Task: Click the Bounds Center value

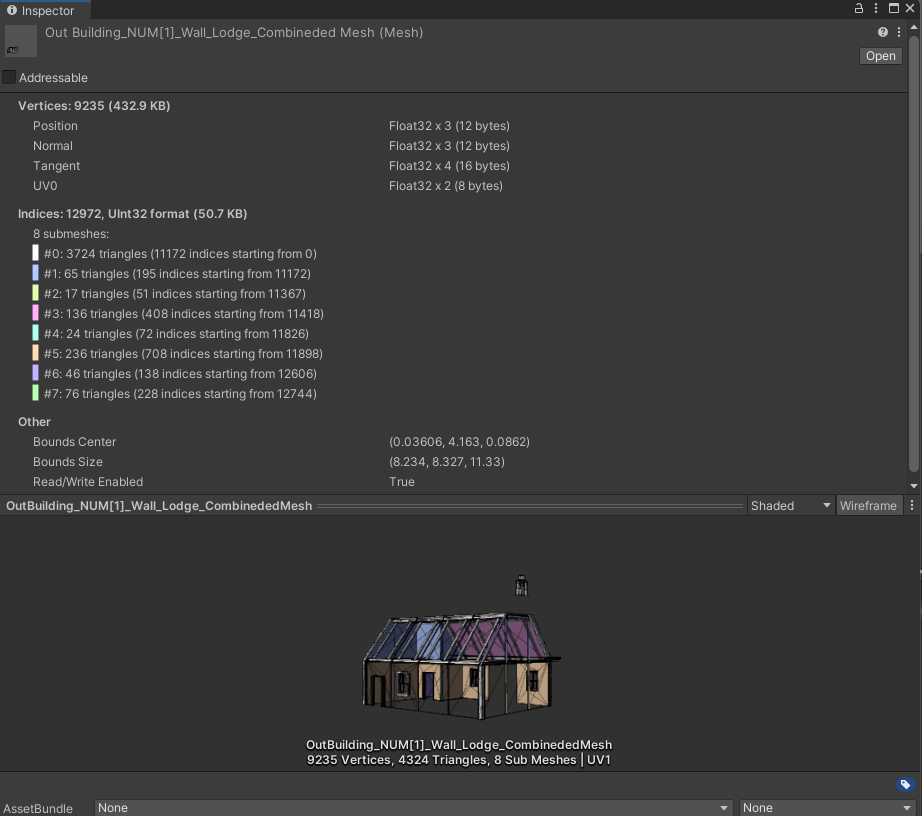Action: 459,442
